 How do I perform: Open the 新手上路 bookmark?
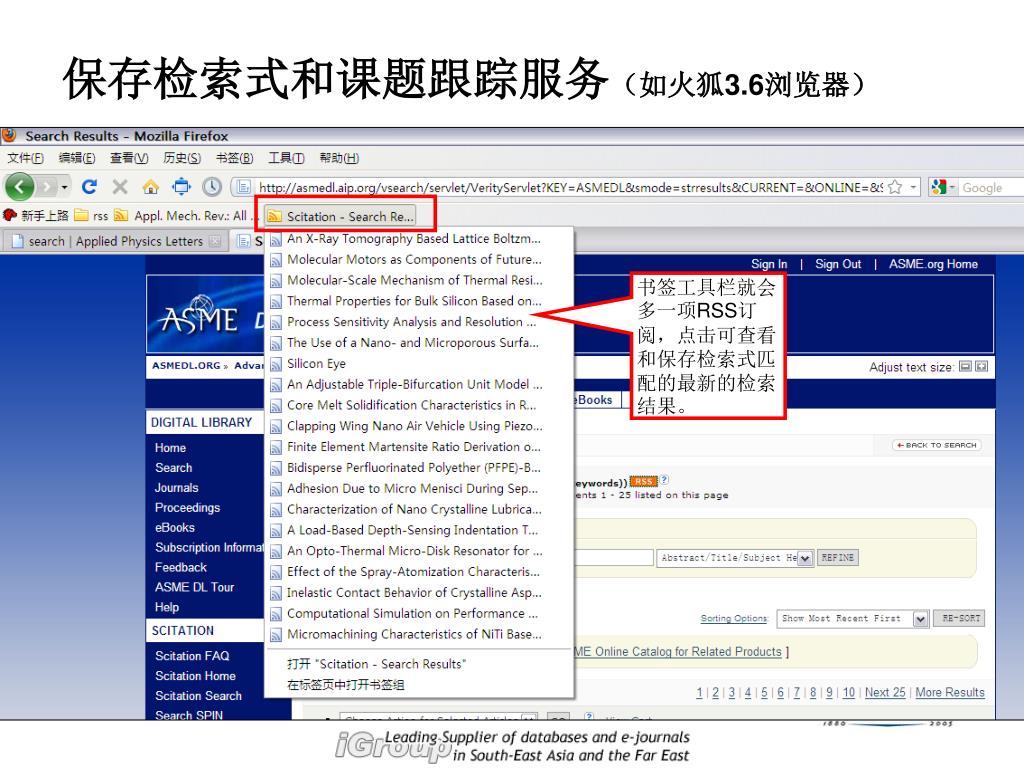coord(36,216)
